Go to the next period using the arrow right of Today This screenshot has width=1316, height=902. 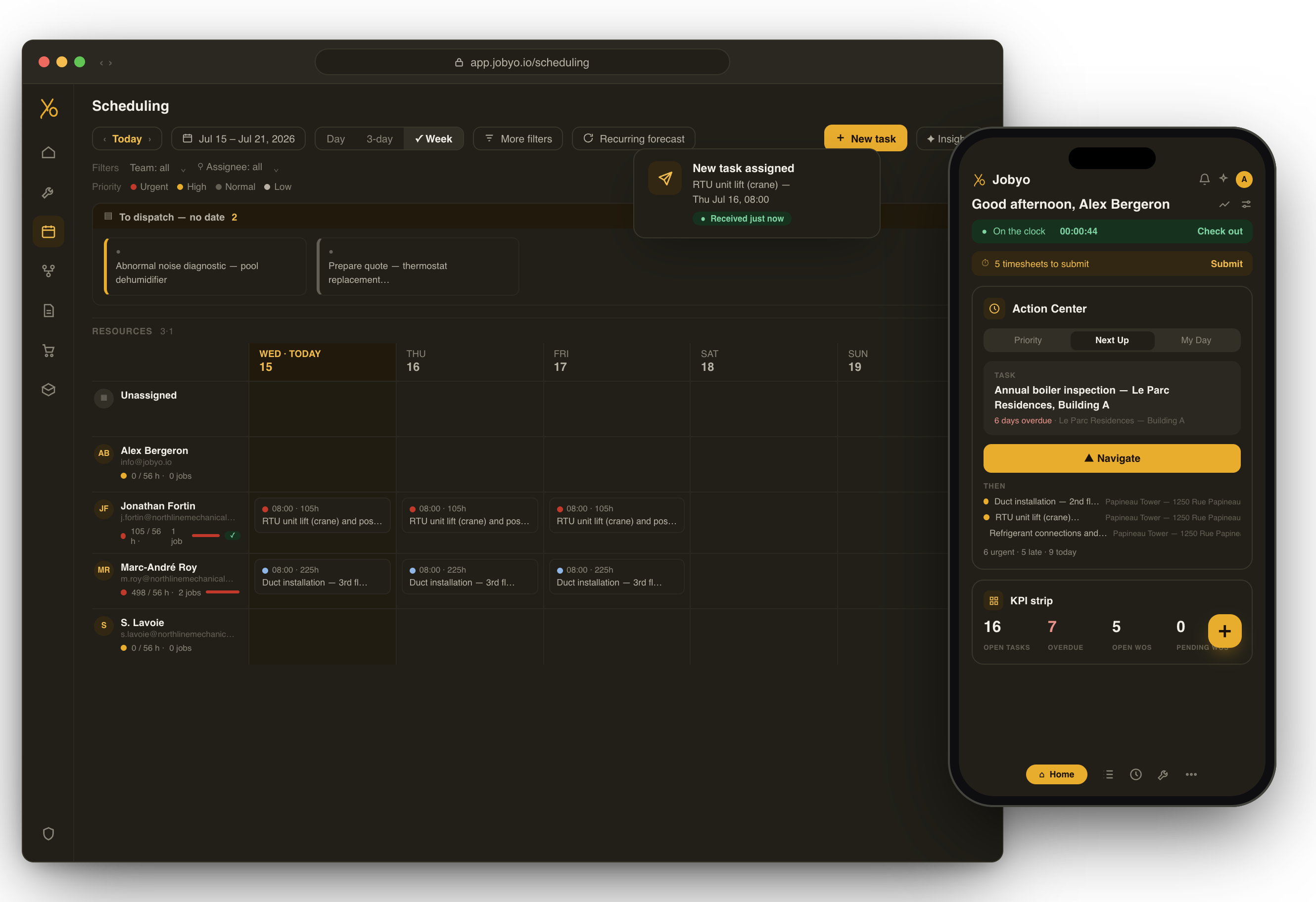(x=149, y=139)
